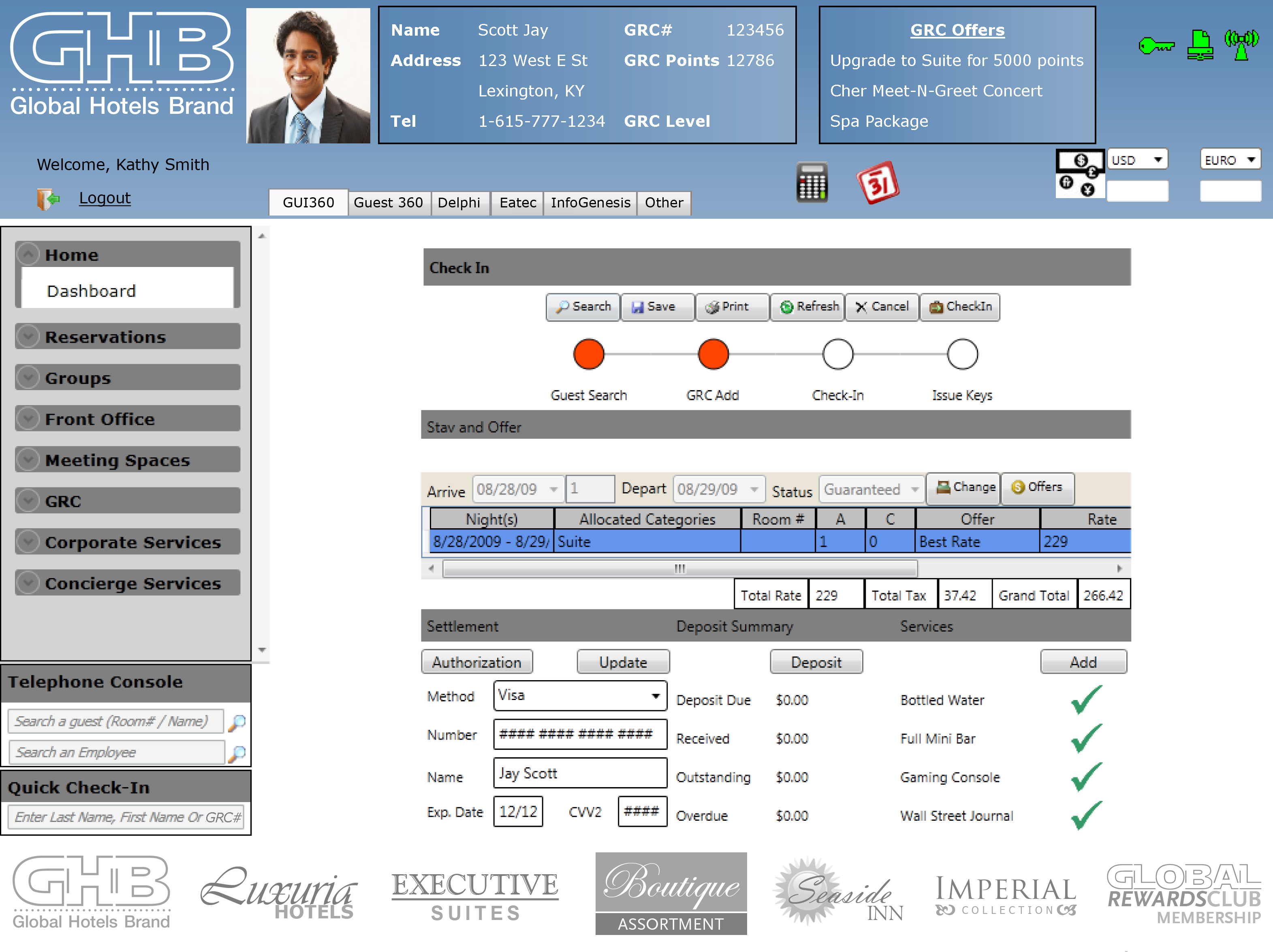Switch to the Delphi tab

459,203
